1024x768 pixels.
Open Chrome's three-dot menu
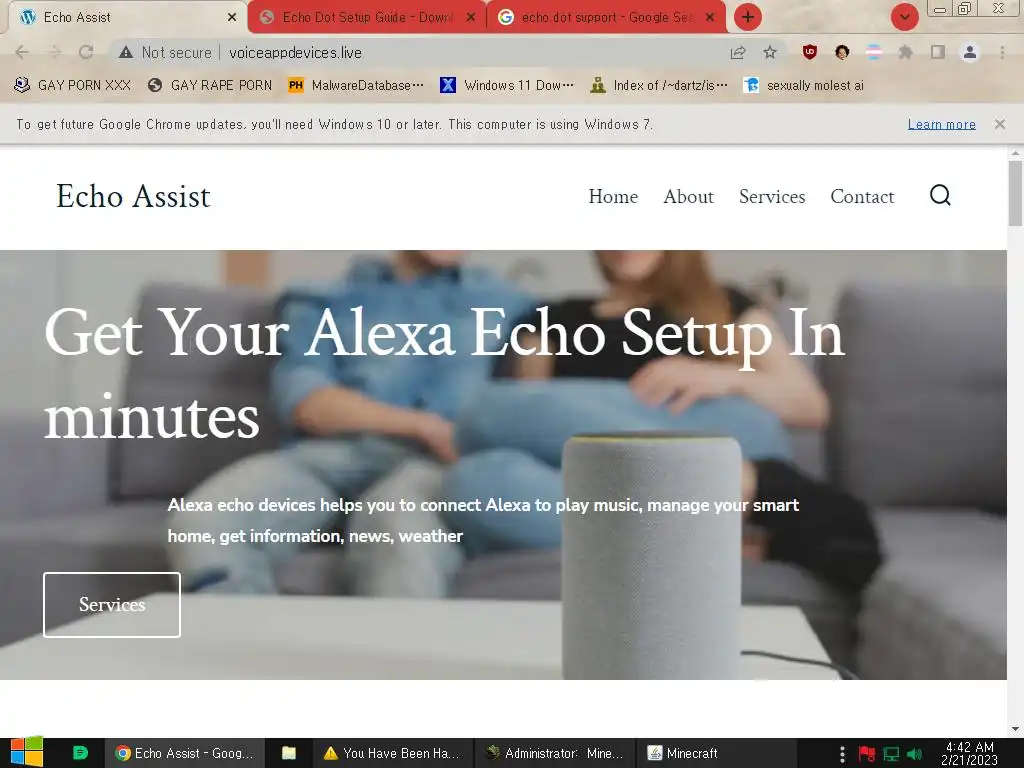[1002, 52]
